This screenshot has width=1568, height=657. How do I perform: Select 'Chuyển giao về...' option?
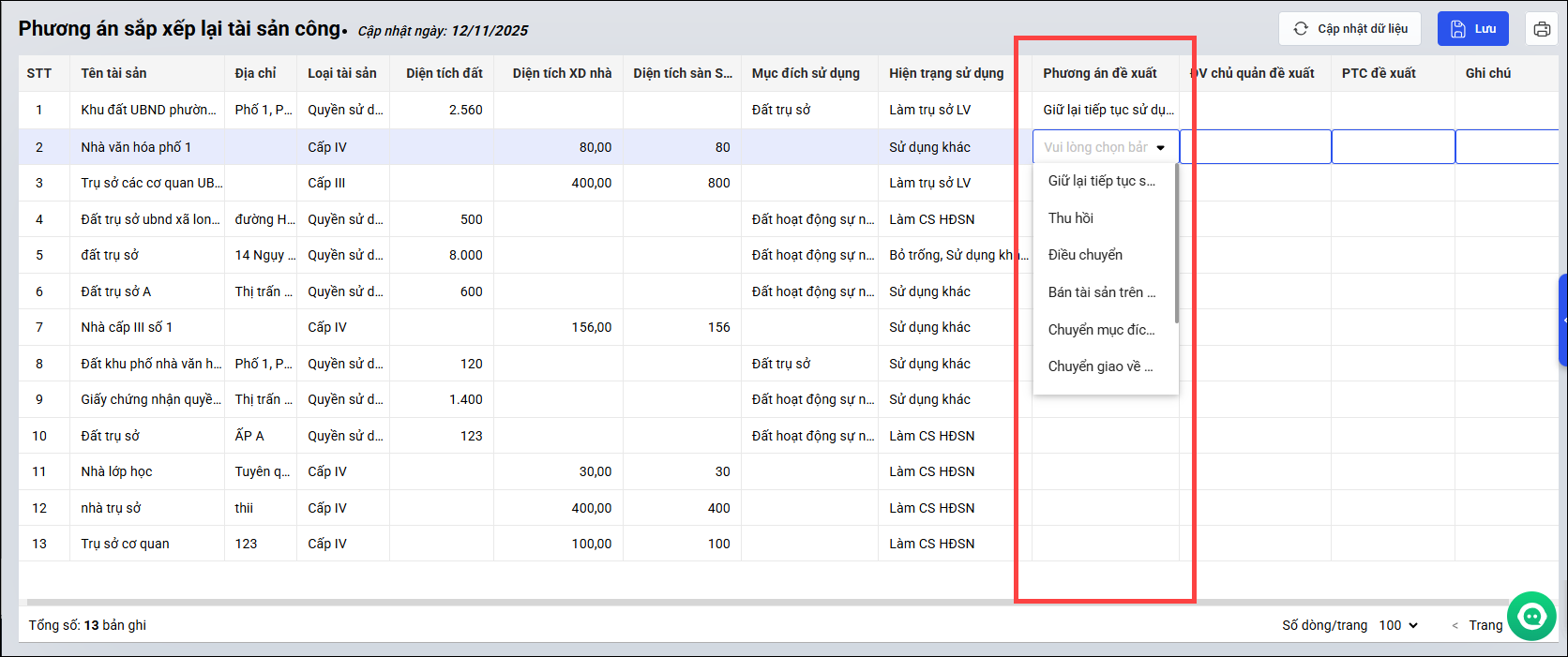(x=1100, y=366)
